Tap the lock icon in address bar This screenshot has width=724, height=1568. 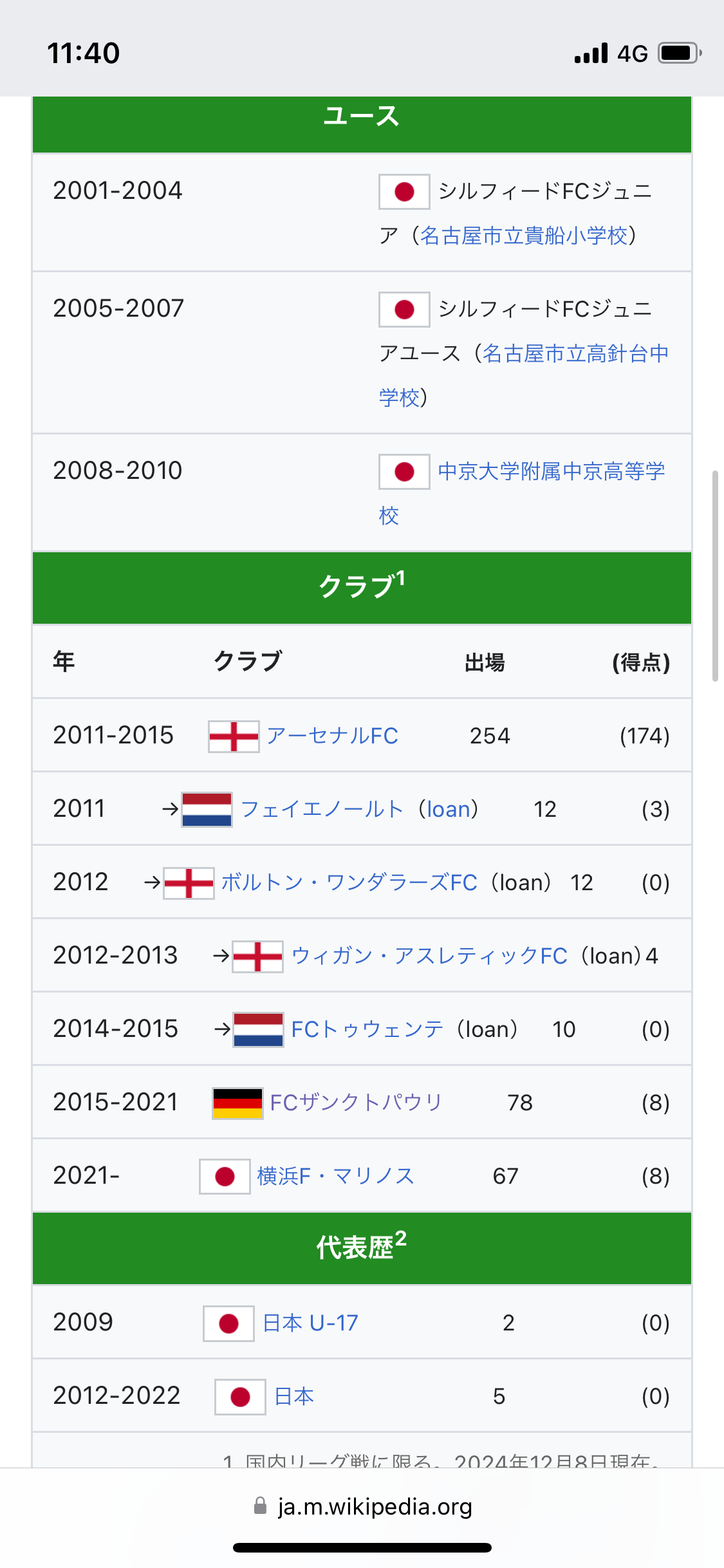pos(261,1506)
